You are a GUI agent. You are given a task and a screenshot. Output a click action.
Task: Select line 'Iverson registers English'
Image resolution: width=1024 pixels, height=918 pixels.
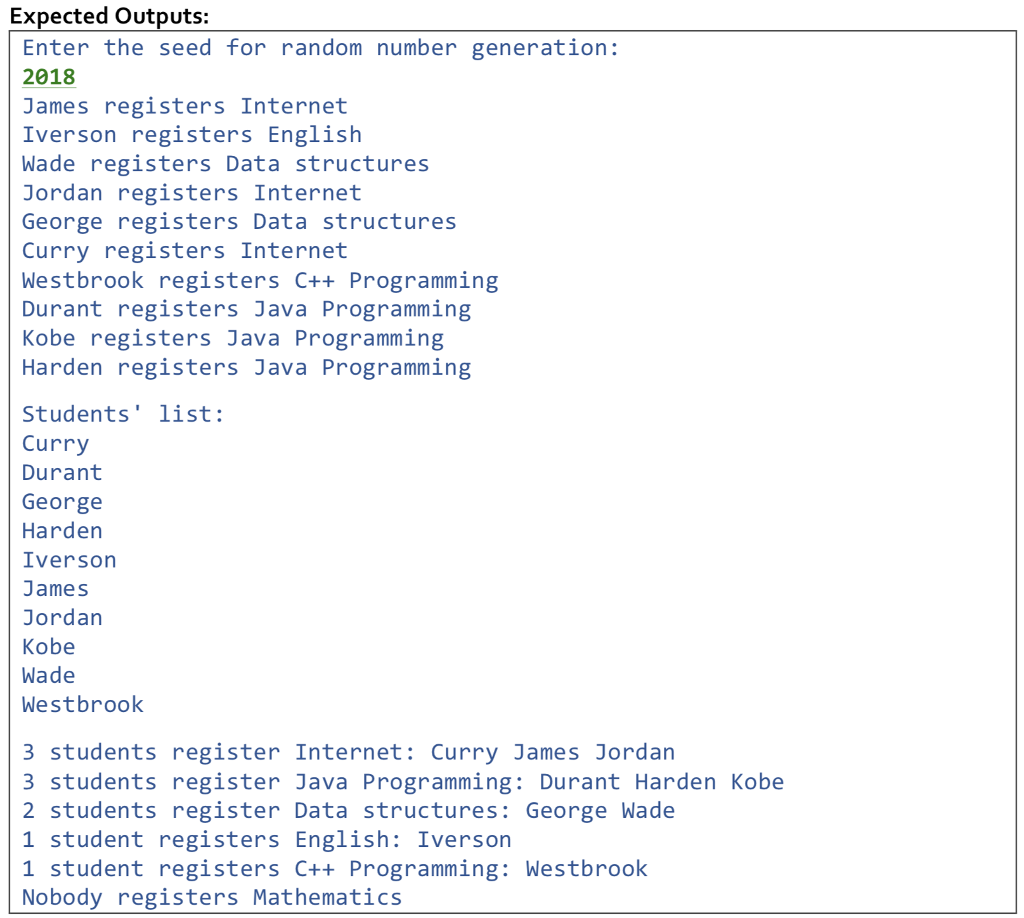point(192,135)
